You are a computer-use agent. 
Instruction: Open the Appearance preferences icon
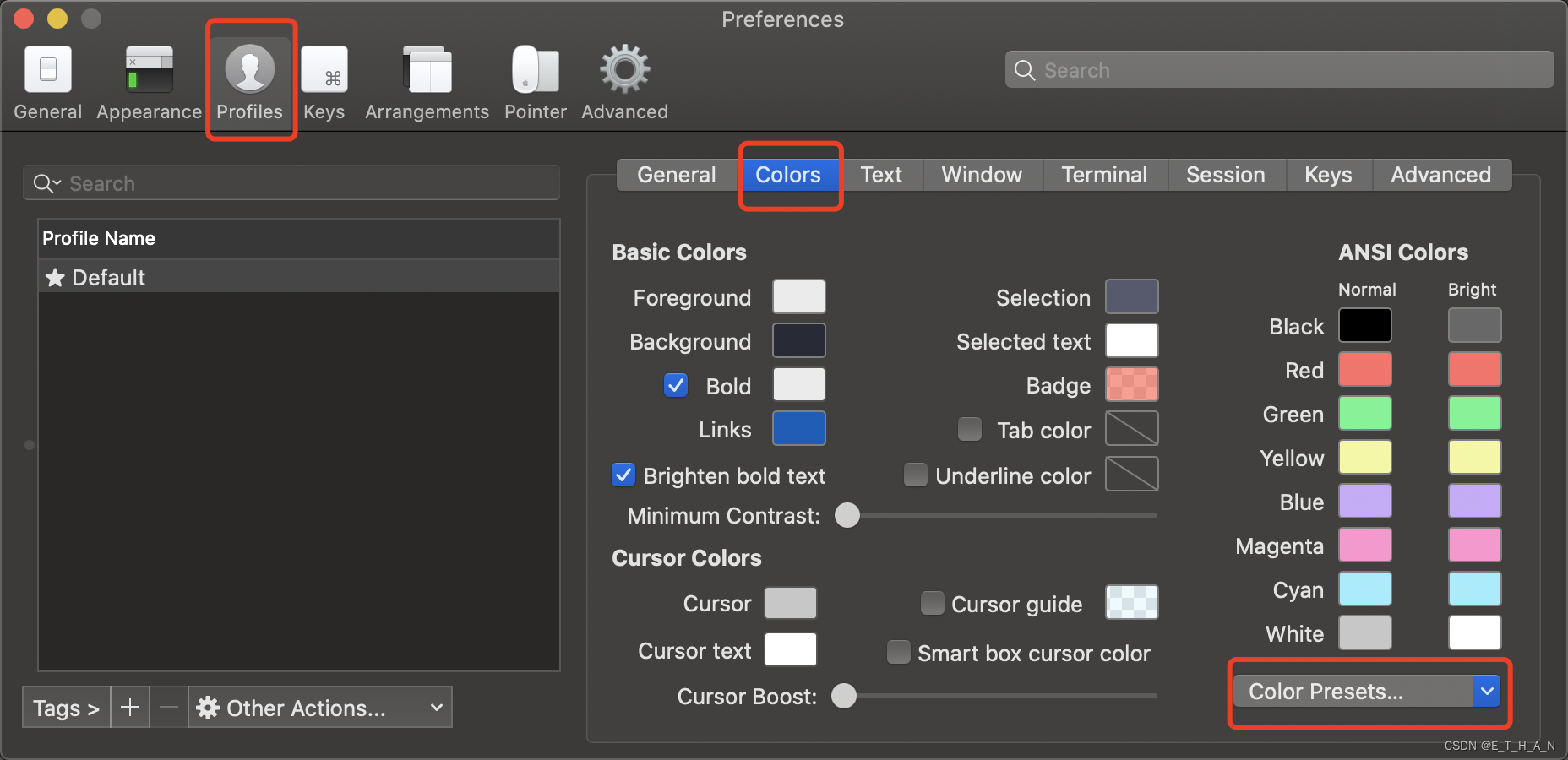[x=148, y=80]
